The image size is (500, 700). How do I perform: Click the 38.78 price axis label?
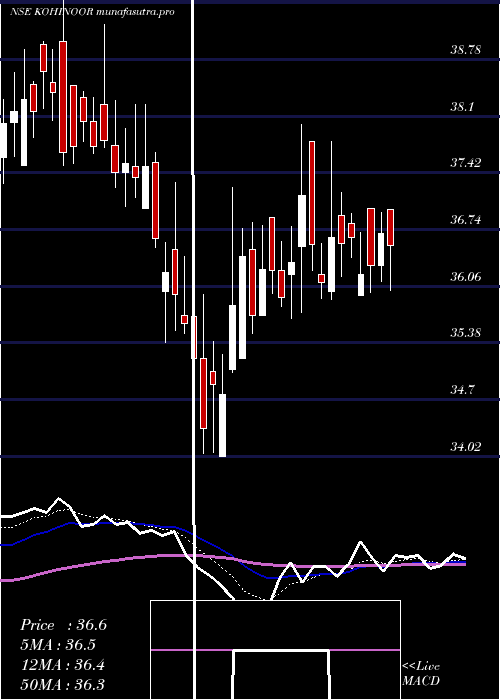[x=466, y=50]
